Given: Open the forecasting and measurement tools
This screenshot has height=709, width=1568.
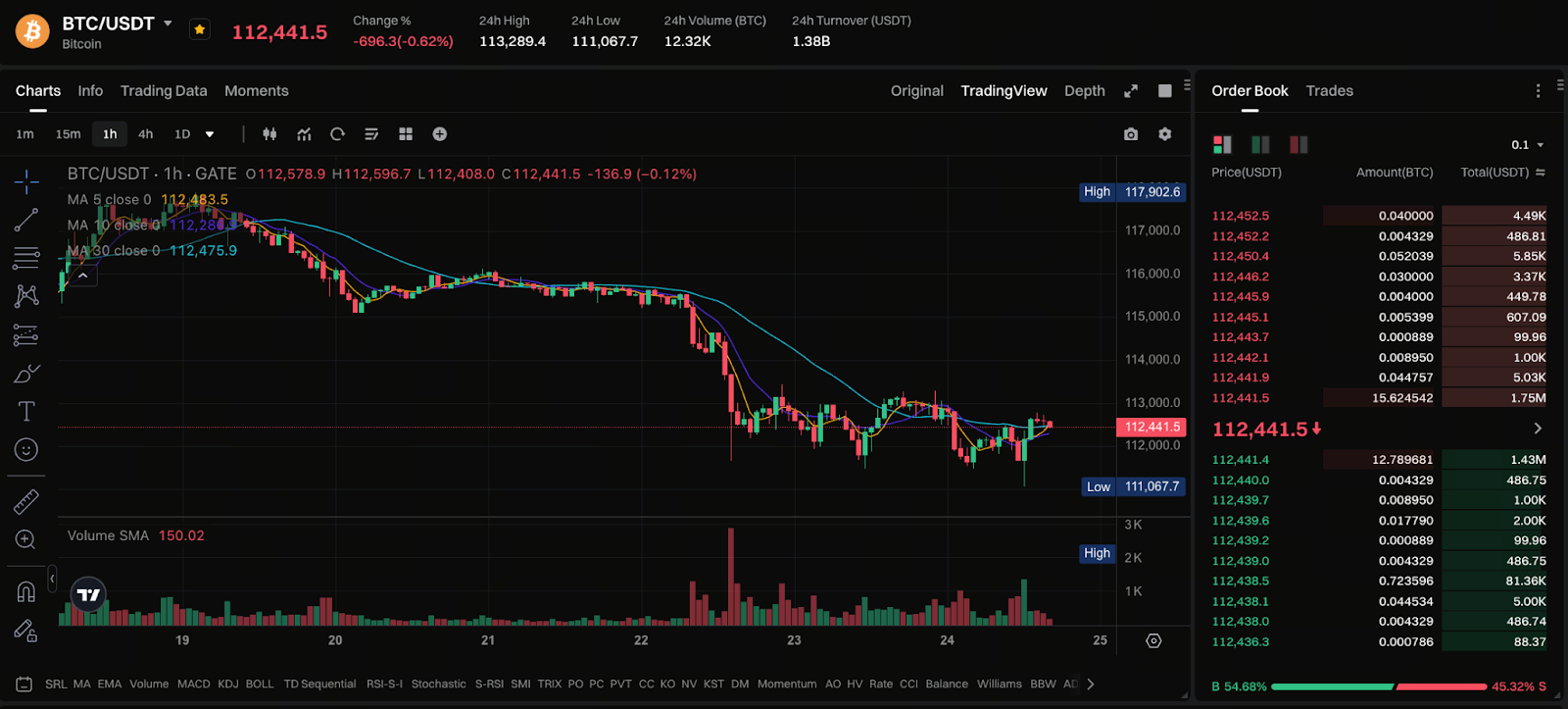Looking at the screenshot, I should [26, 334].
